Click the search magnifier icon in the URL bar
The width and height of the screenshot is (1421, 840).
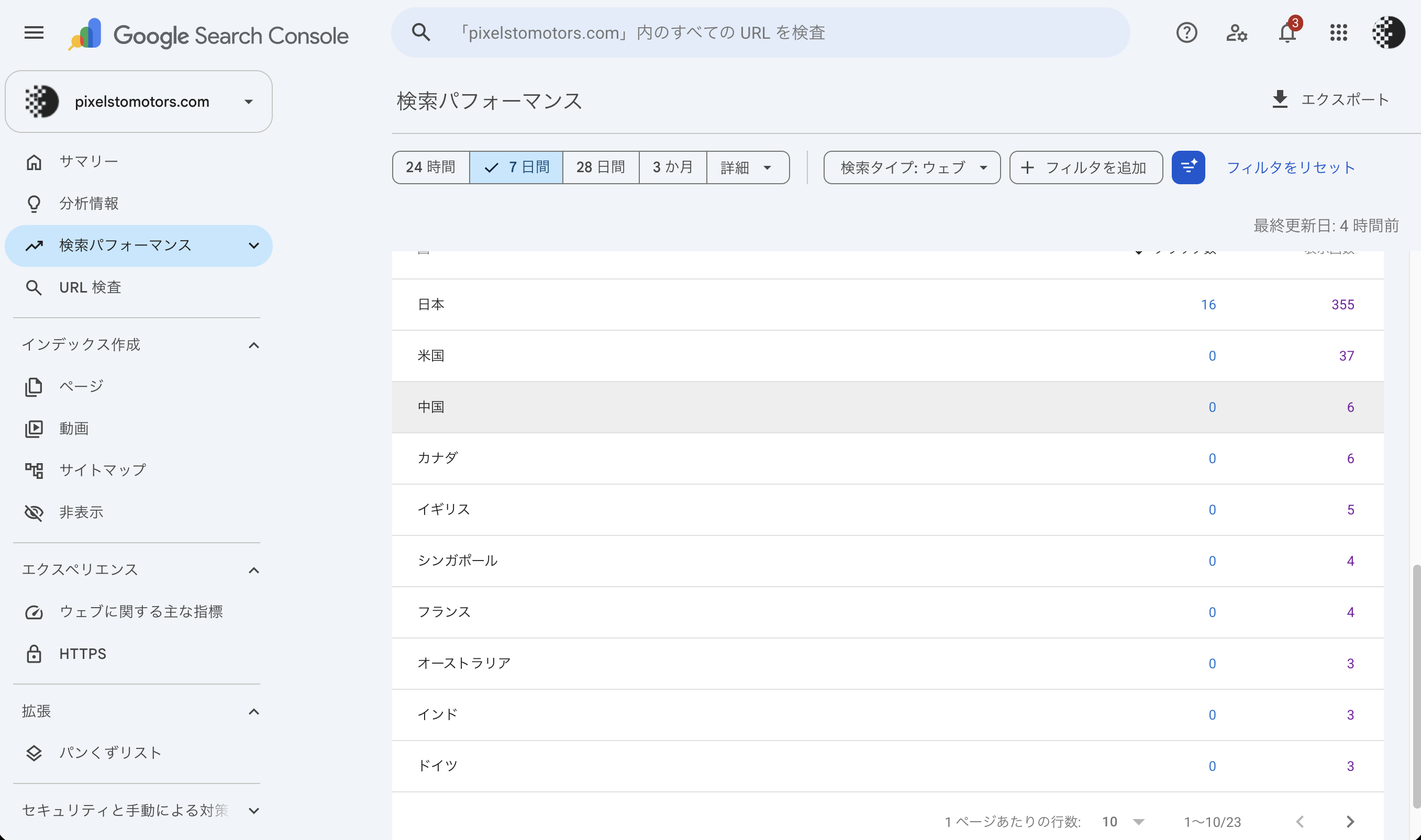(420, 32)
